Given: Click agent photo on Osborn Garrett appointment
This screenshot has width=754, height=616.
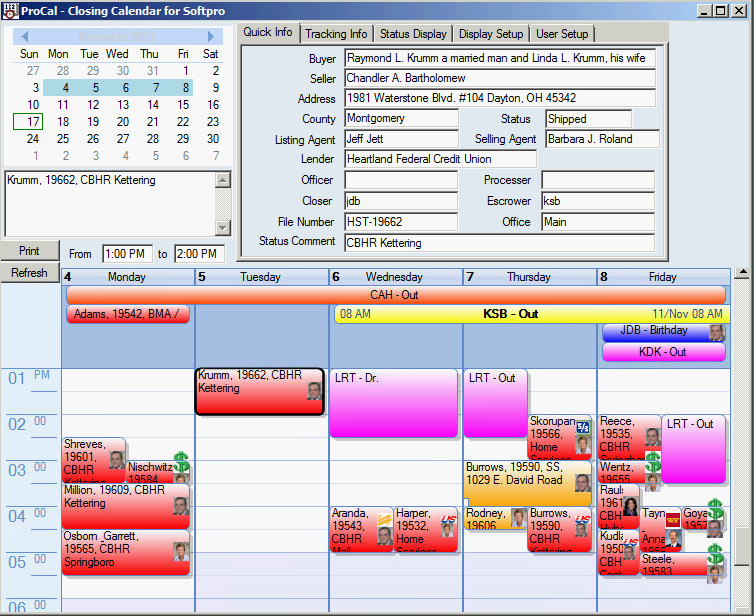Looking at the screenshot, I should click(181, 552).
